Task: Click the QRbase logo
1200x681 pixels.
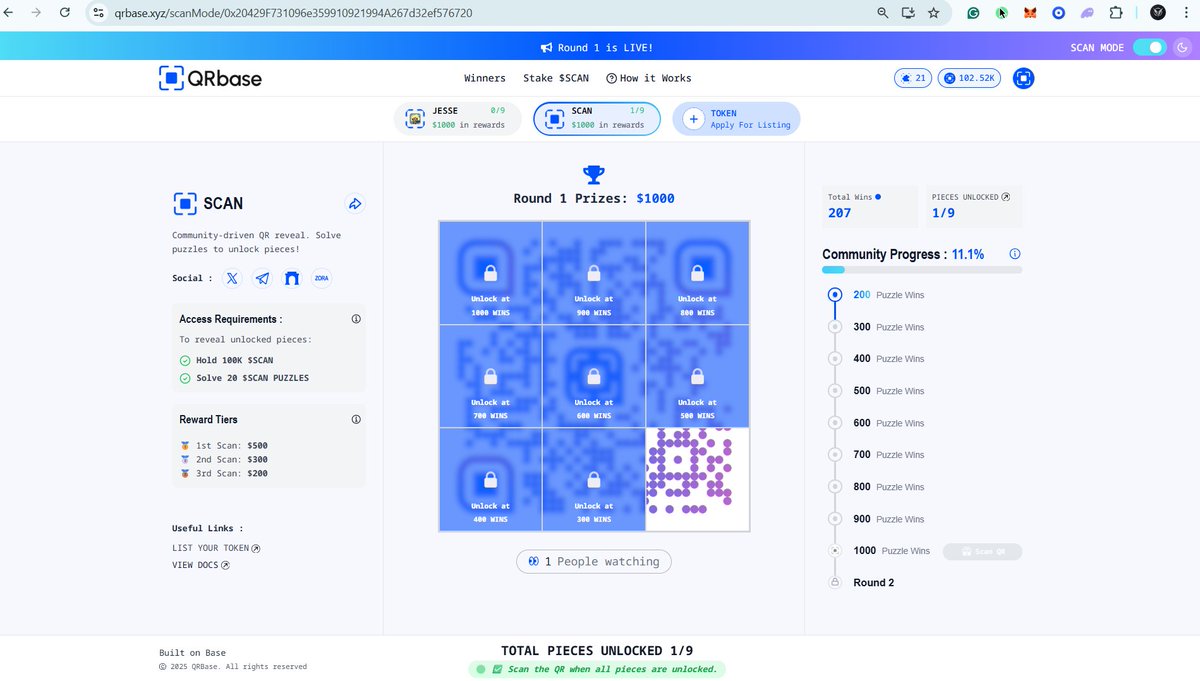Action: coord(210,78)
